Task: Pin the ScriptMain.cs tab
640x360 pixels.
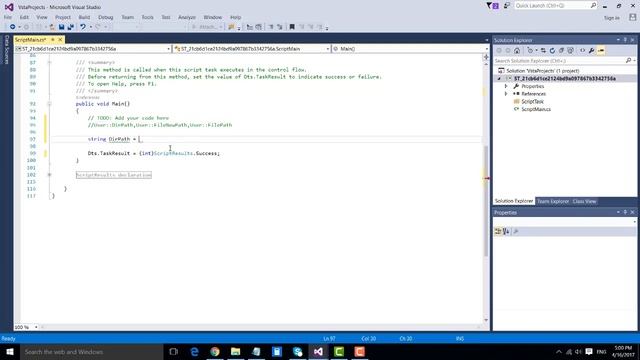Action: [53, 40]
